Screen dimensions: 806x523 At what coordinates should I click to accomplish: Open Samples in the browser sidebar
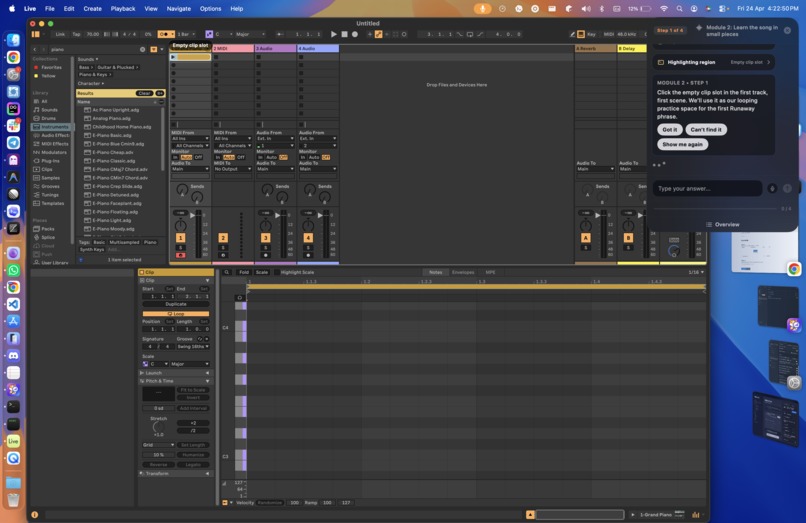50,178
